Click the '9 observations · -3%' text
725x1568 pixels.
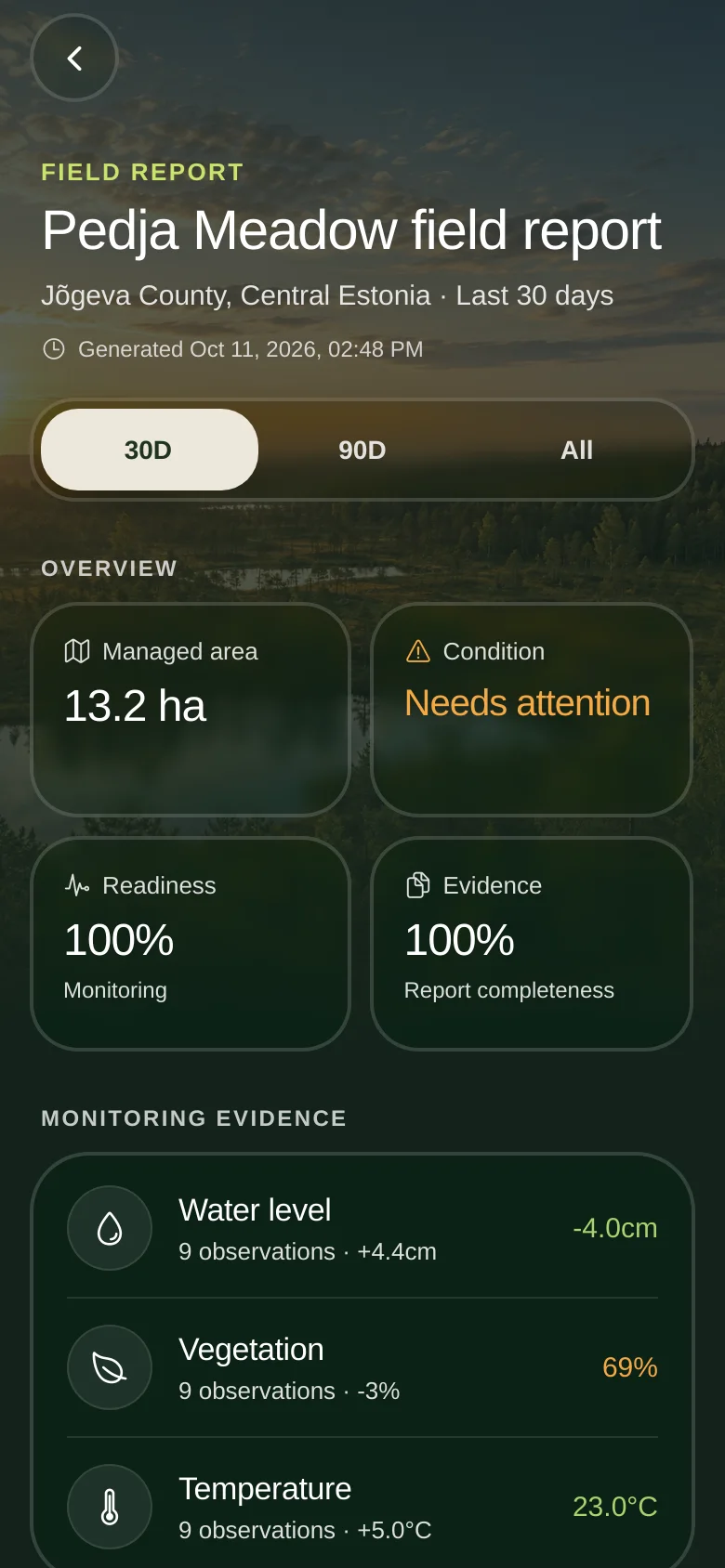coord(289,1392)
